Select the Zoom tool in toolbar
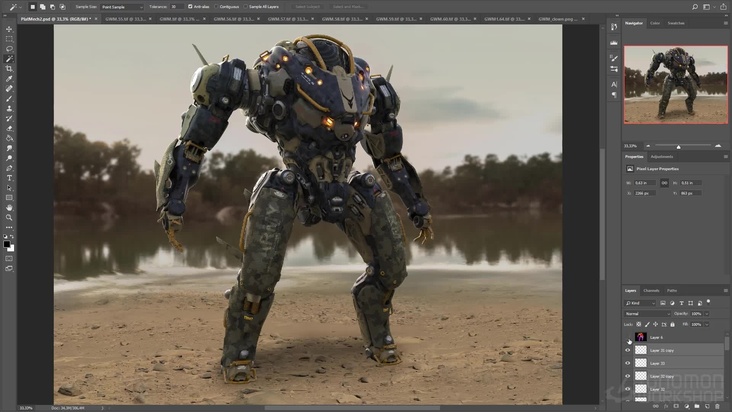 [9, 217]
